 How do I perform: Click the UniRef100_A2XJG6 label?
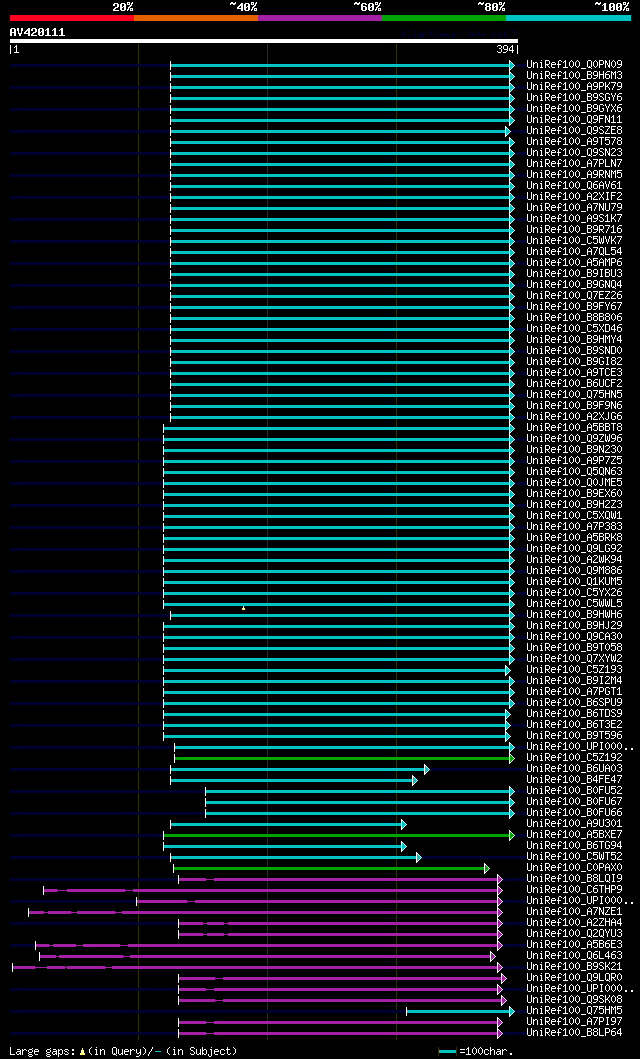click(x=575, y=417)
